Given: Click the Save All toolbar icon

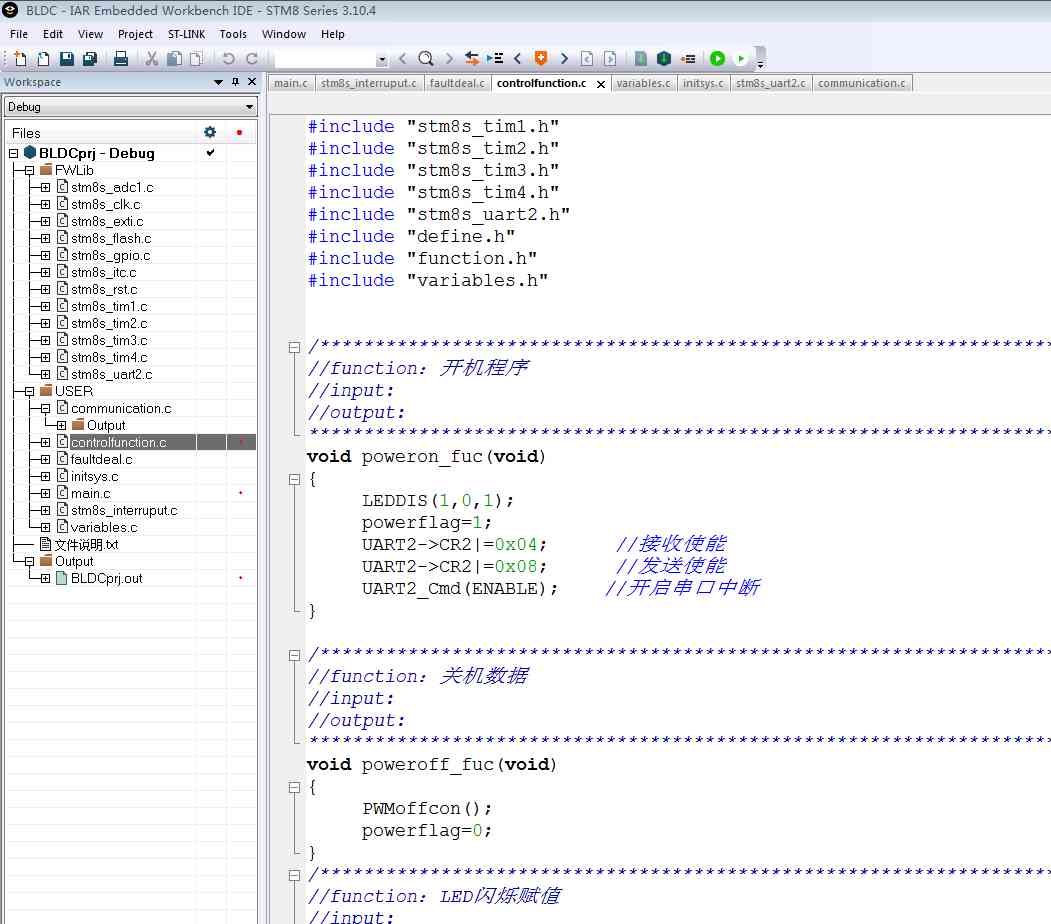Looking at the screenshot, I should tap(90, 59).
